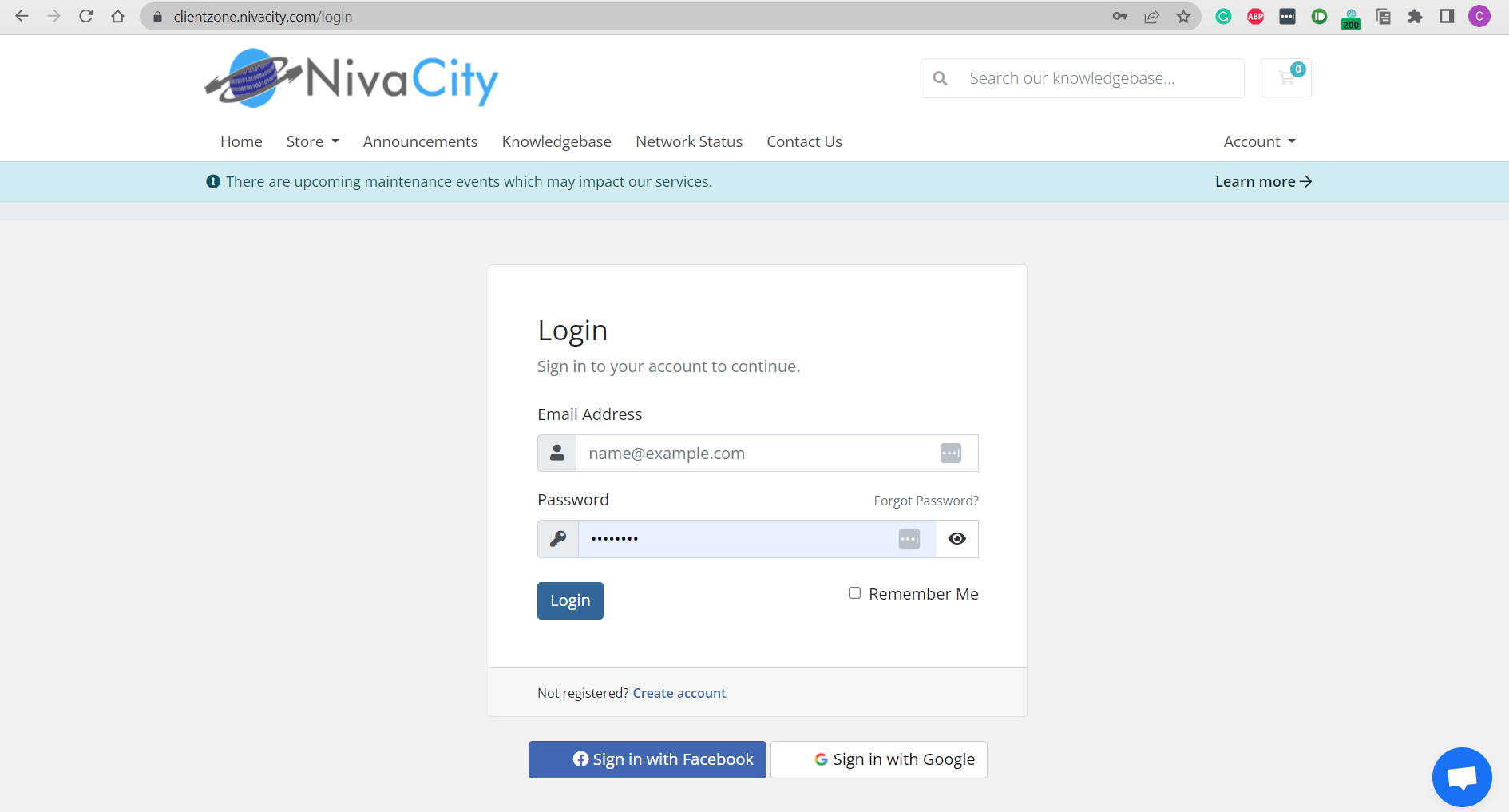
Task: Expand the Account dropdown
Action: click(x=1258, y=141)
